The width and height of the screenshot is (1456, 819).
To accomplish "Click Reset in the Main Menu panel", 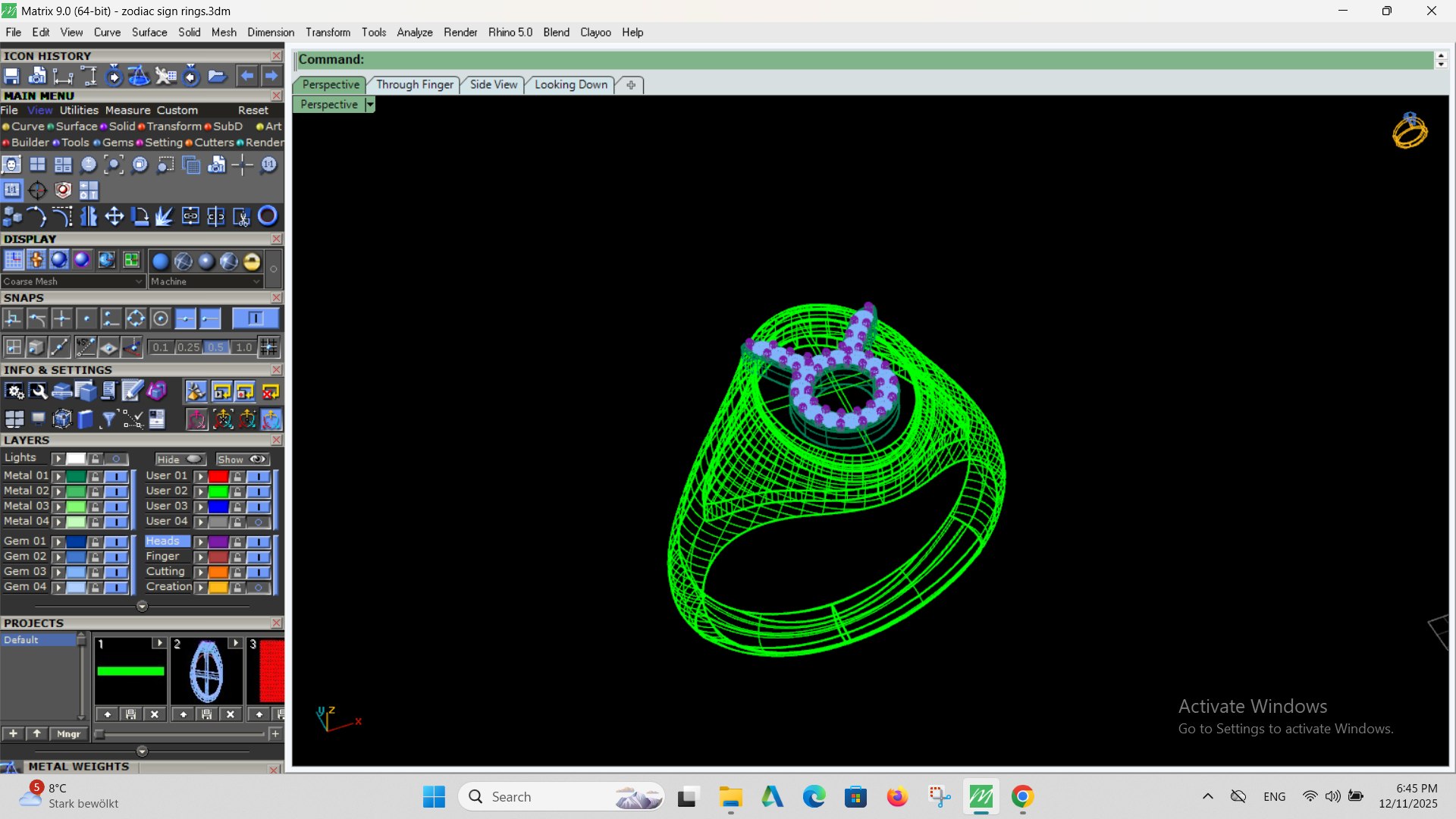I will [x=253, y=111].
